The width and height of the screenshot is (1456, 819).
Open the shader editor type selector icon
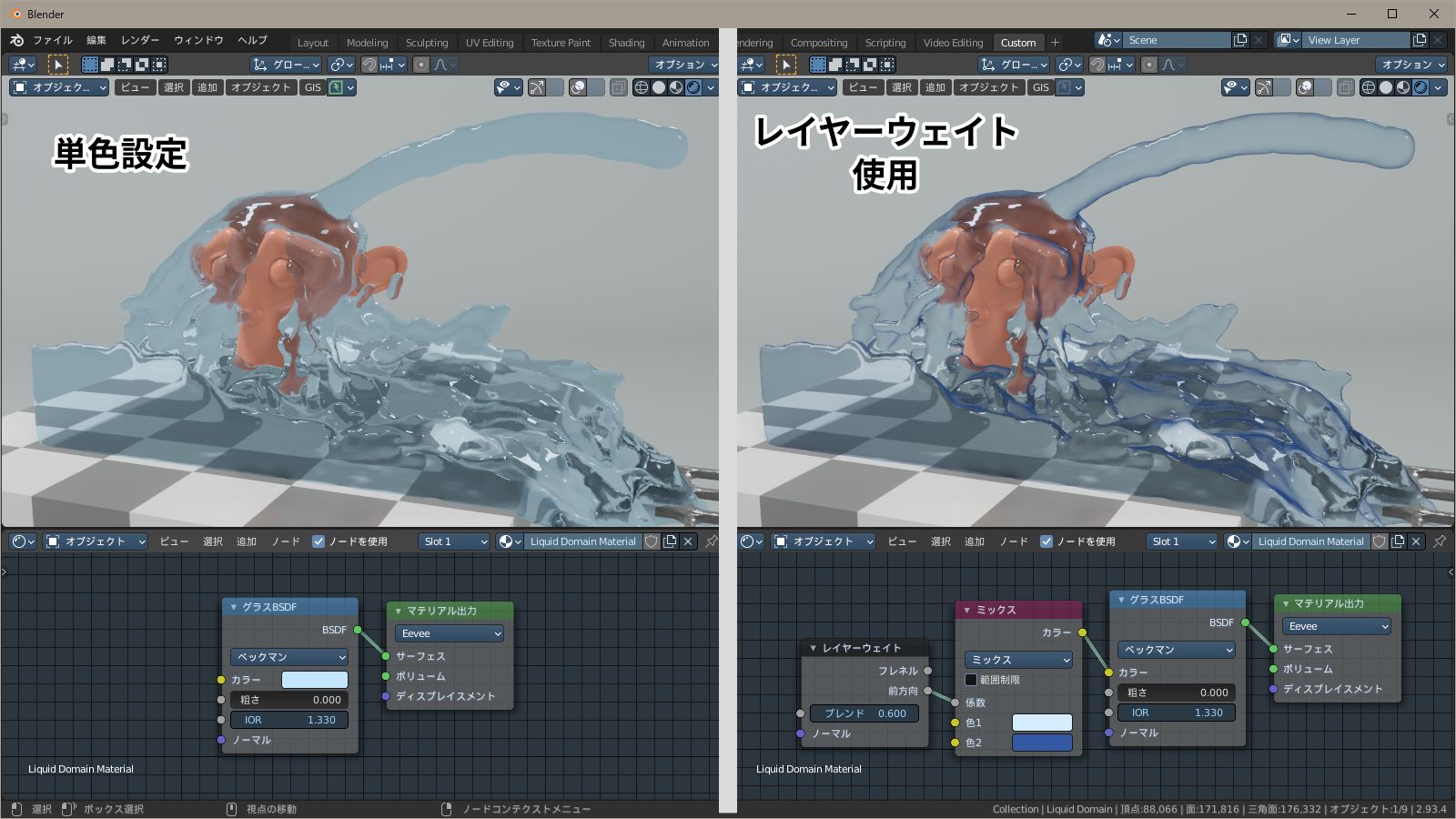point(20,541)
